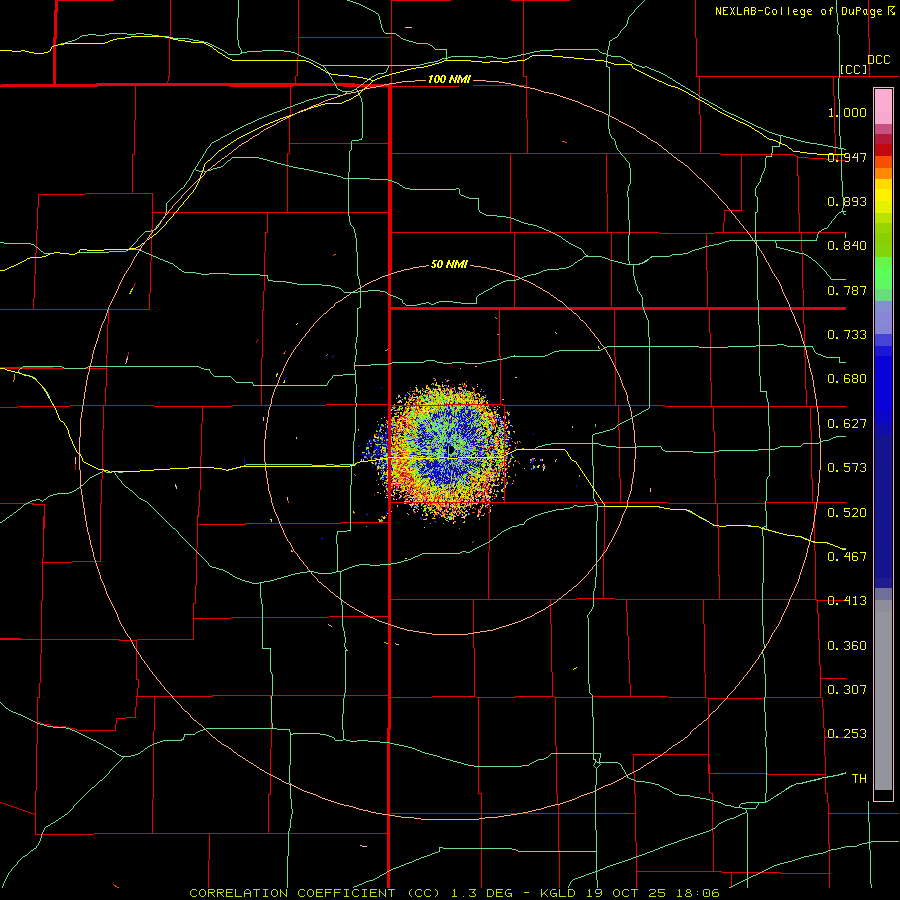The width and height of the screenshot is (900, 900).
Task: Select the 0.680 value on the color scale
Action: point(847,379)
